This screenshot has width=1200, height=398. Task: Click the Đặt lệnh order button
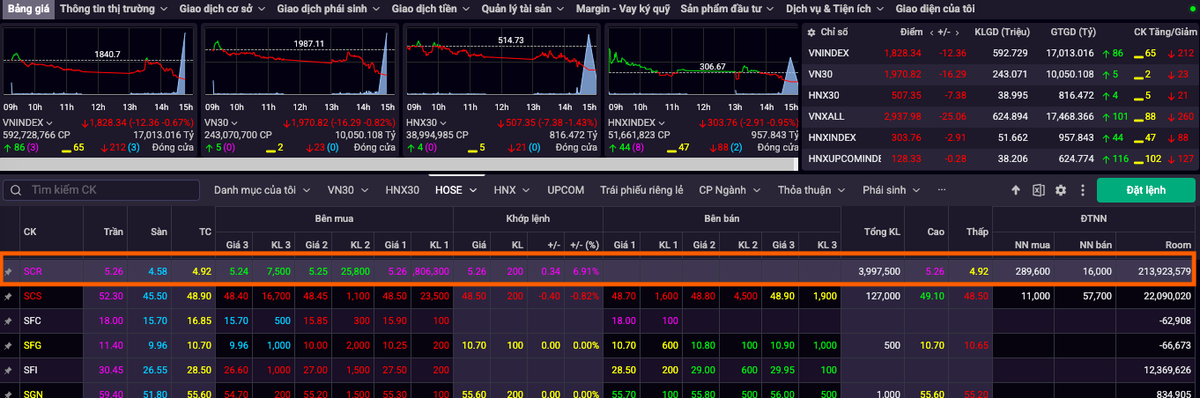(x=1145, y=190)
